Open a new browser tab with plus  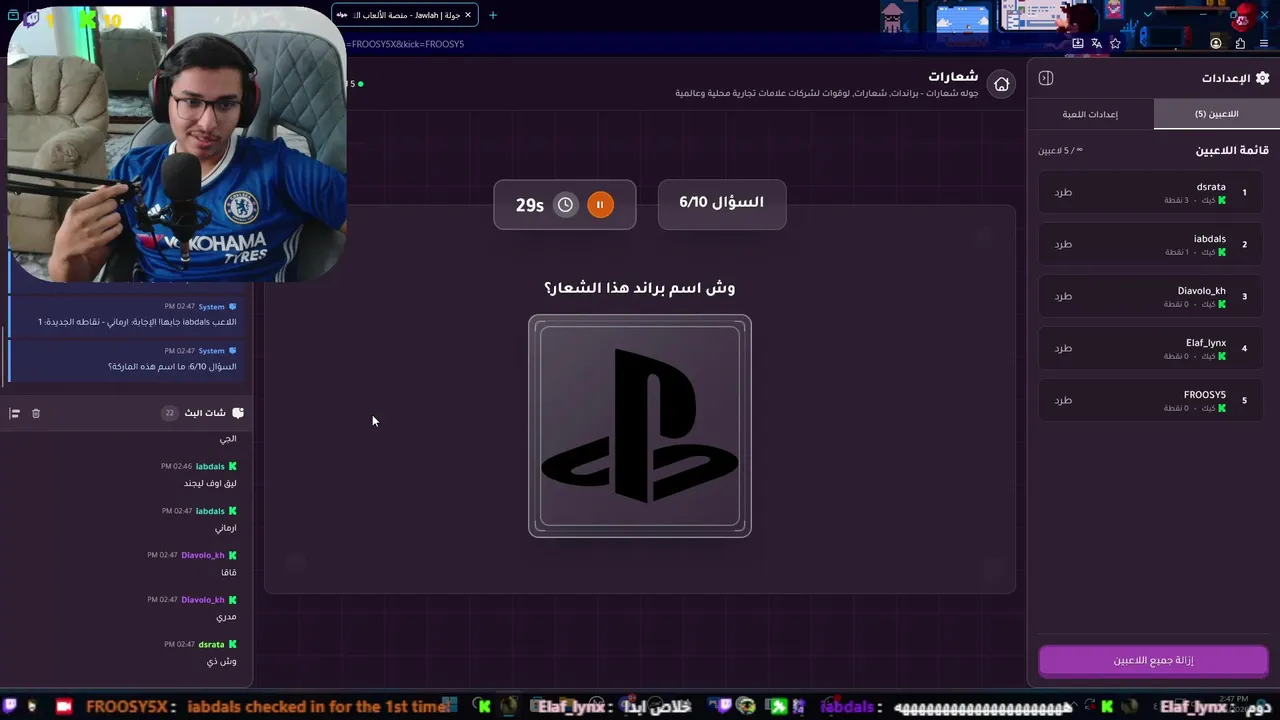point(492,15)
